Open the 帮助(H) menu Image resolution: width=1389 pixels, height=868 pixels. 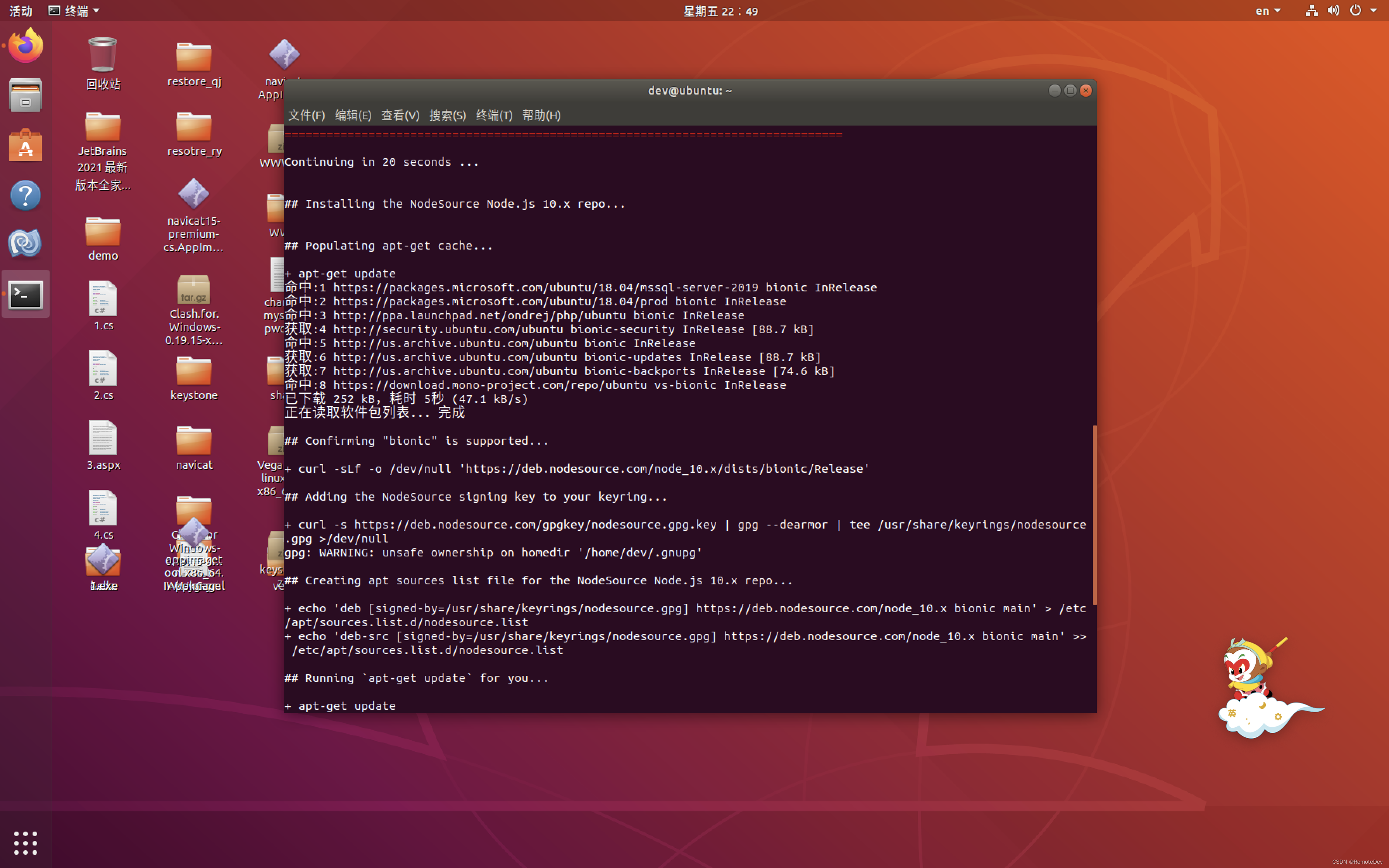tap(541, 115)
